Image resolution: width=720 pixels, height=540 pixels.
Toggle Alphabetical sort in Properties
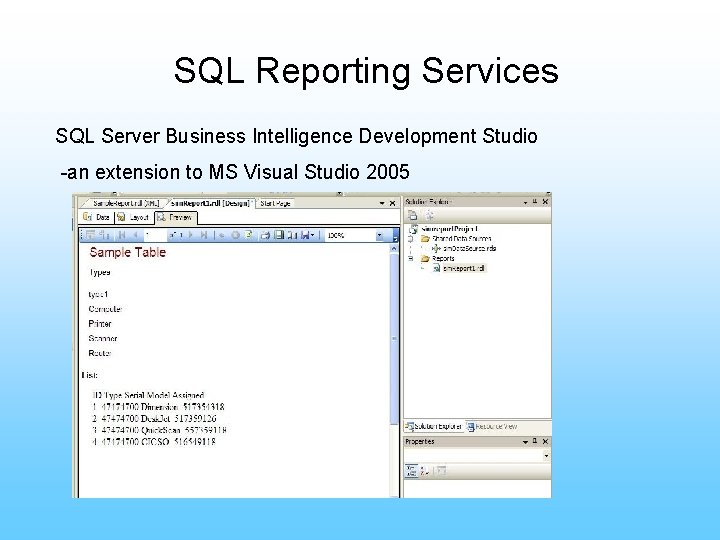pos(425,471)
